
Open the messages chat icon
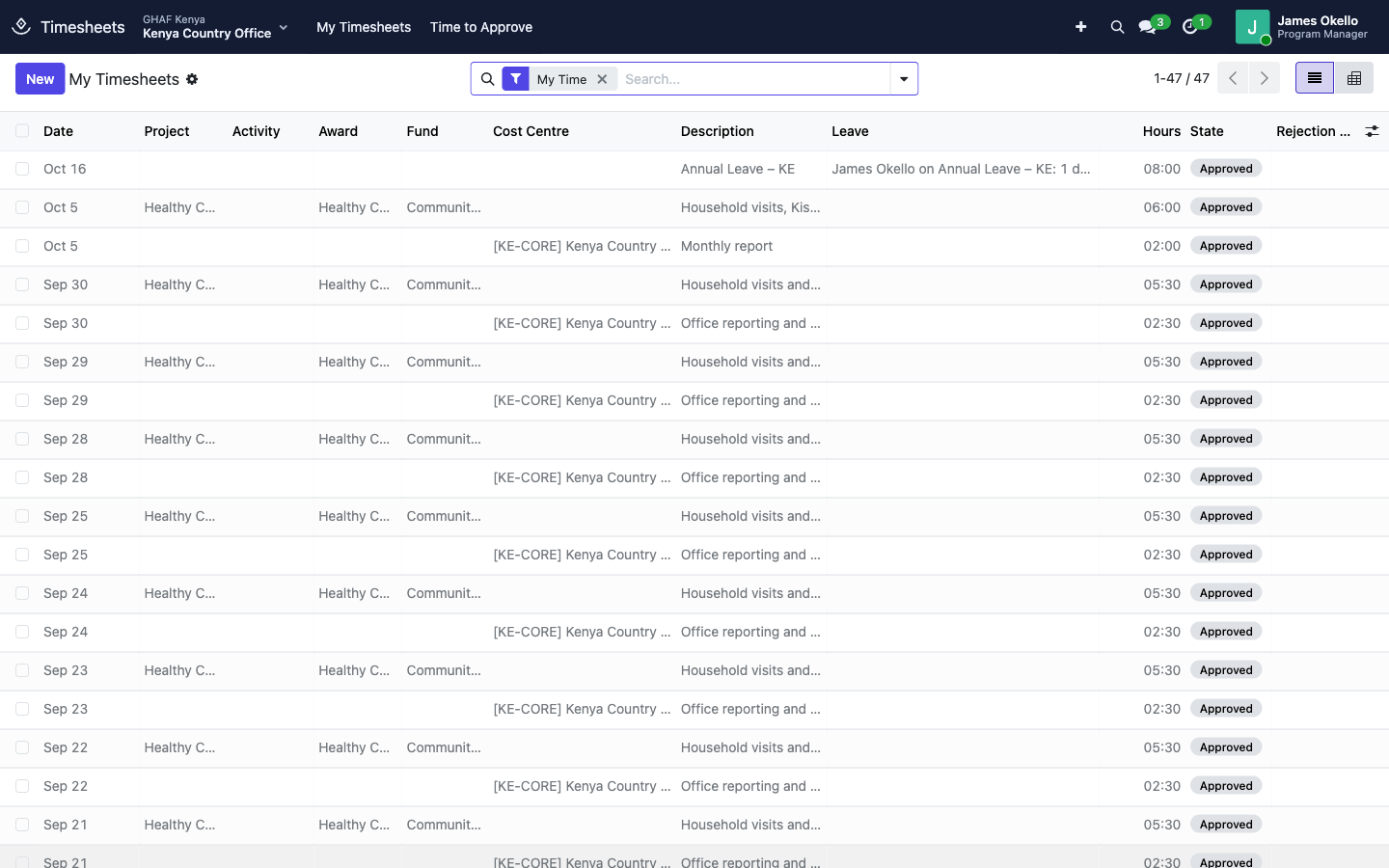[1147, 27]
